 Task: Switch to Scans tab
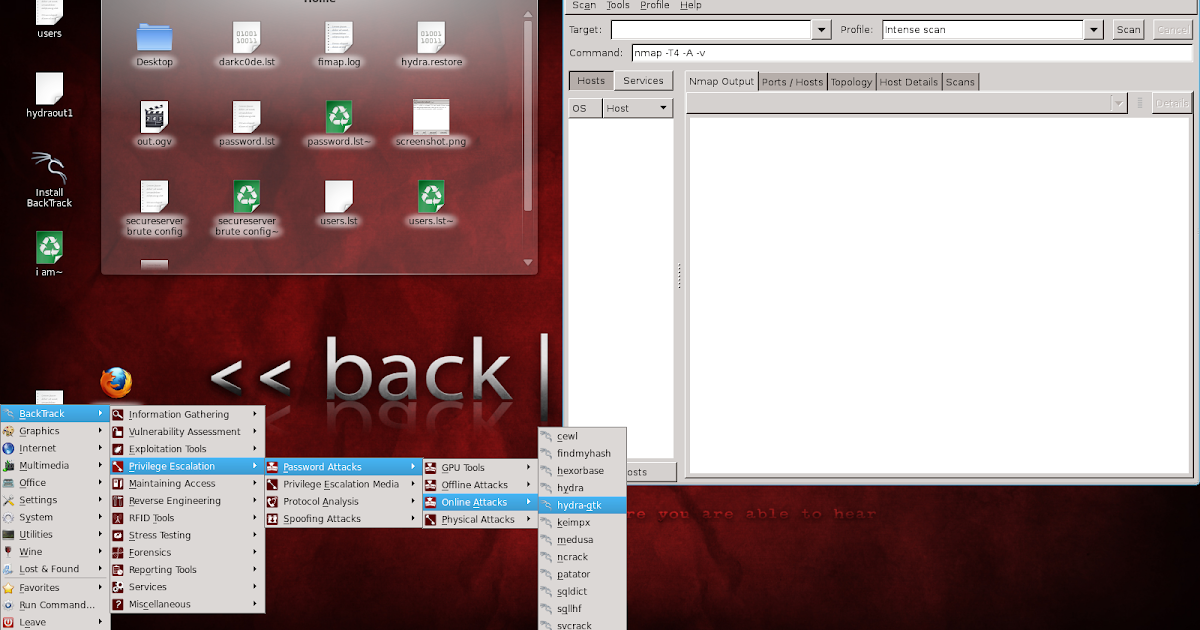tap(960, 82)
